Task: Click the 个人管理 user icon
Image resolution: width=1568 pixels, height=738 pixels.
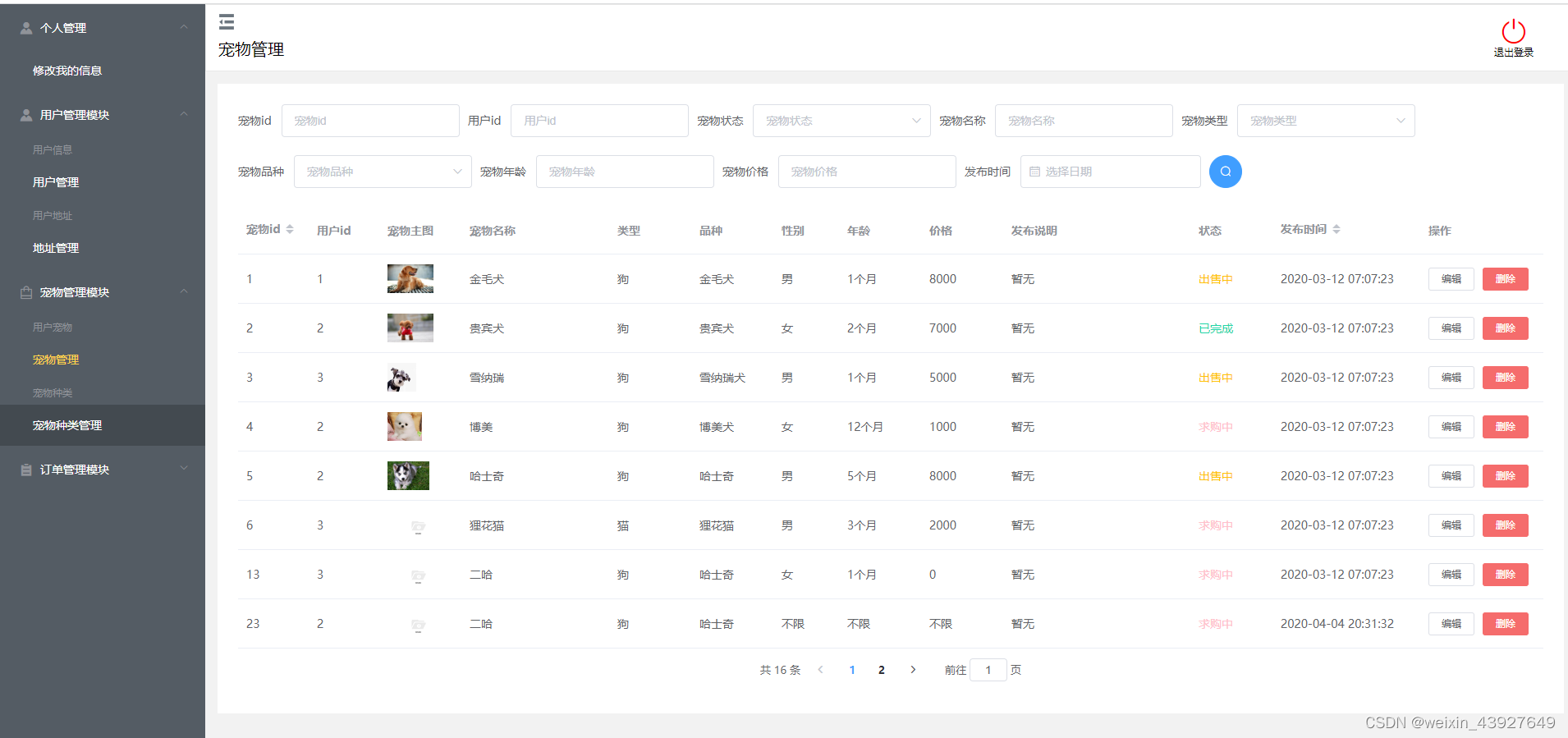Action: click(x=26, y=28)
